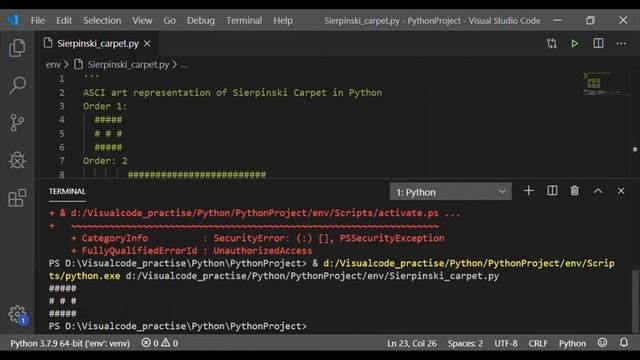The width and height of the screenshot is (640, 360).
Task: Run Python file with green play icon
Action: click(x=575, y=43)
